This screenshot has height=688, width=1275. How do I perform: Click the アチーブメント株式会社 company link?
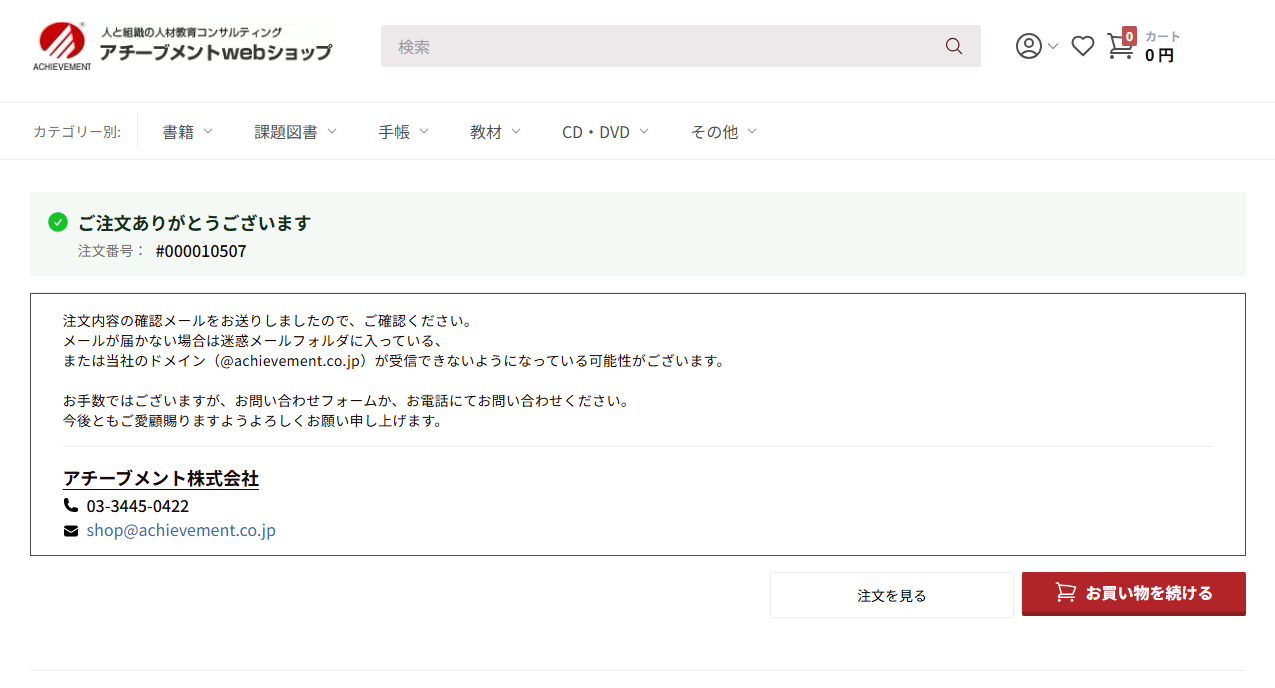161,478
